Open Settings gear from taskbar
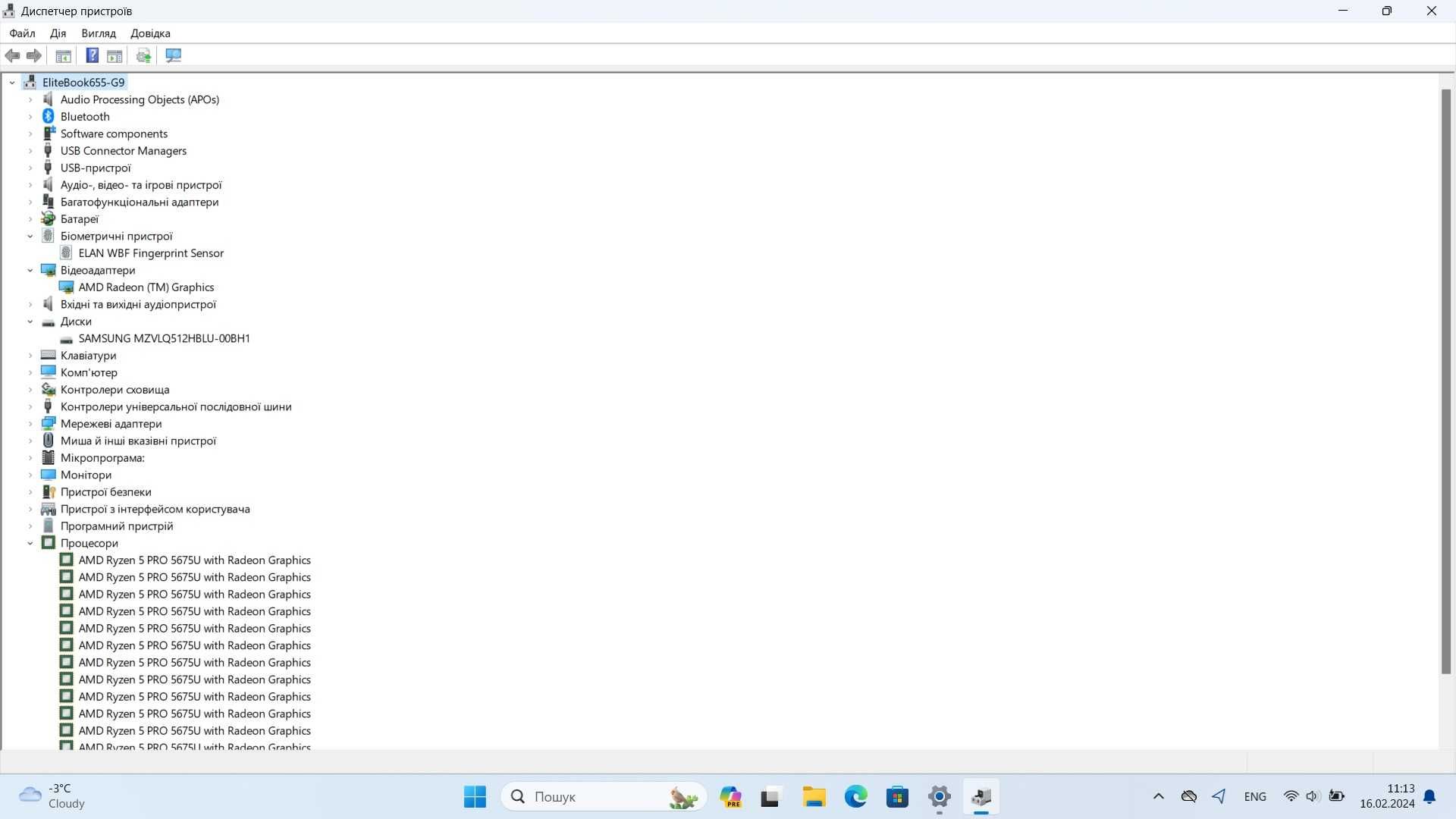Screen dimensions: 1456x819 pyautogui.click(x=939, y=796)
